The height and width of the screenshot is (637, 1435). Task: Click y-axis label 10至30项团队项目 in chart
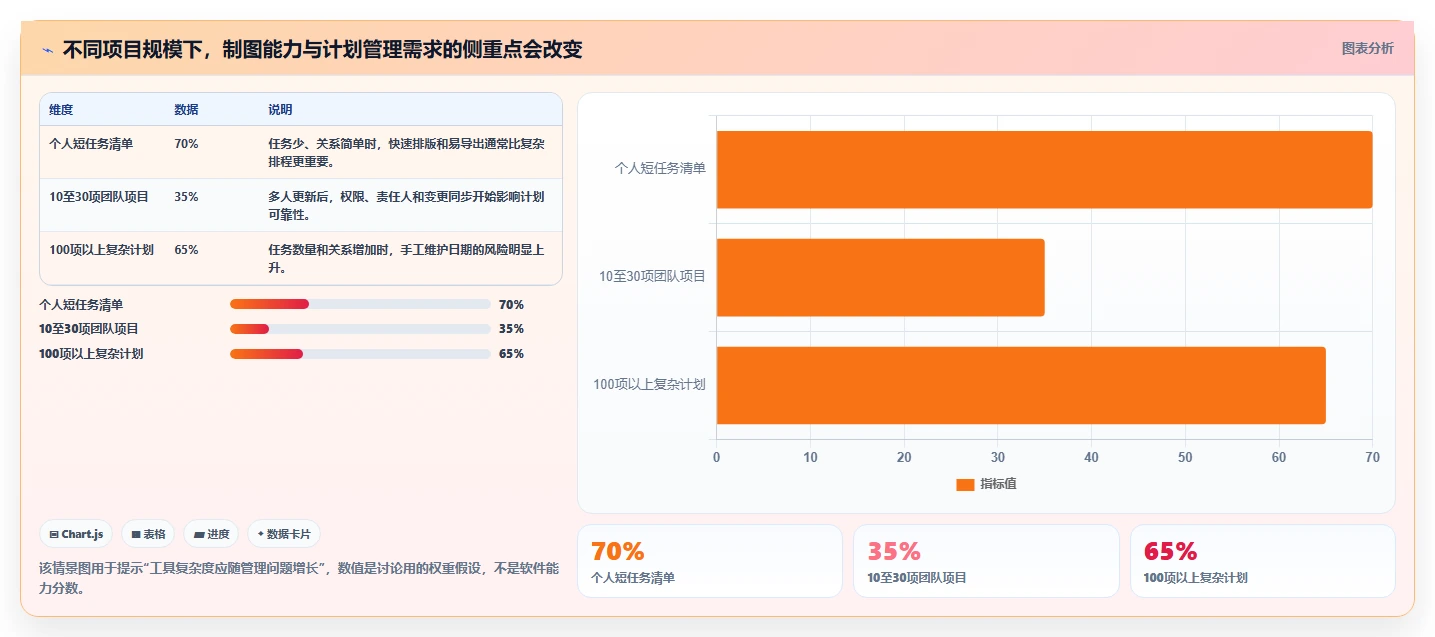652,277
